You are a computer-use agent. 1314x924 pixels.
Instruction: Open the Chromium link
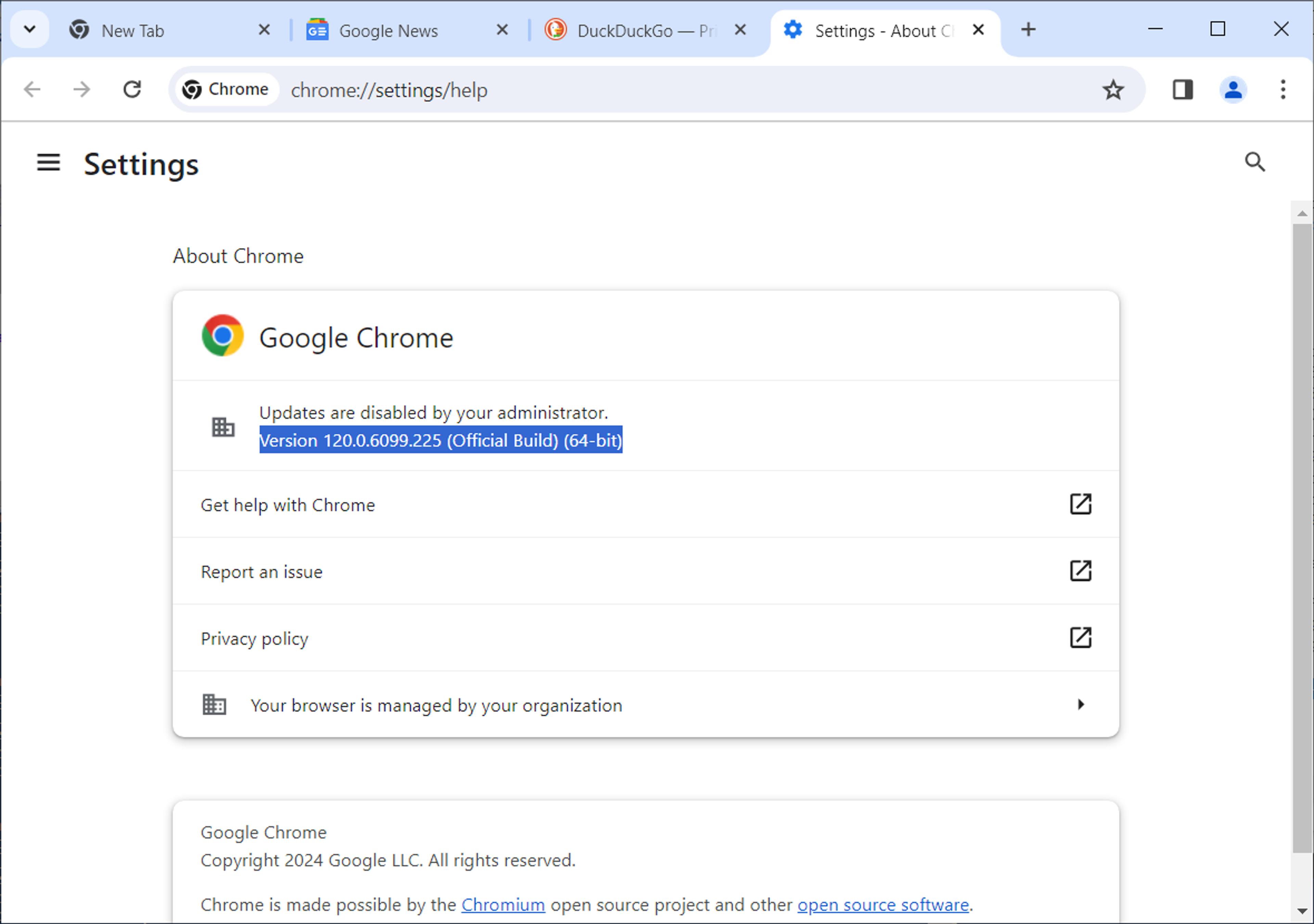pos(502,905)
